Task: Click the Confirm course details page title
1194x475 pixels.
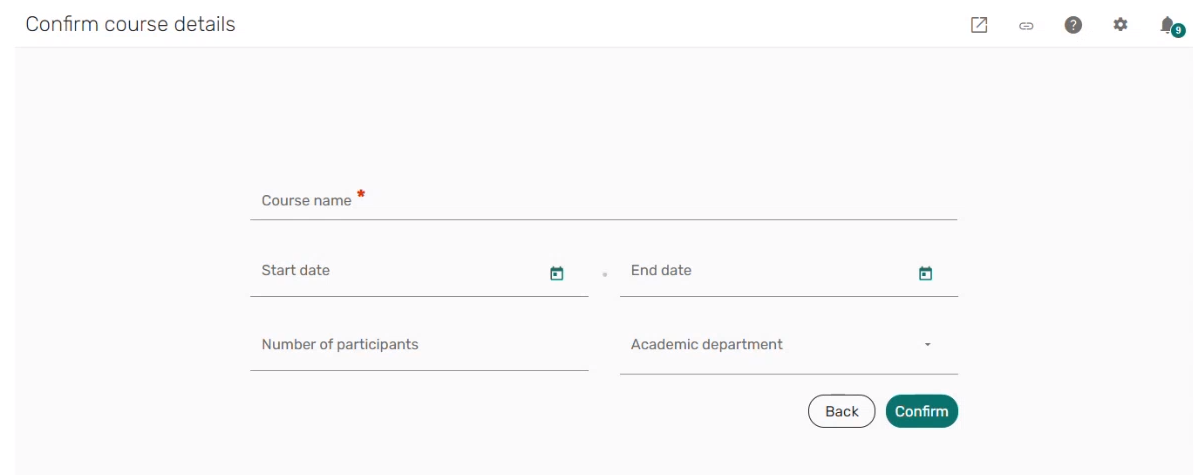Action: (x=130, y=24)
